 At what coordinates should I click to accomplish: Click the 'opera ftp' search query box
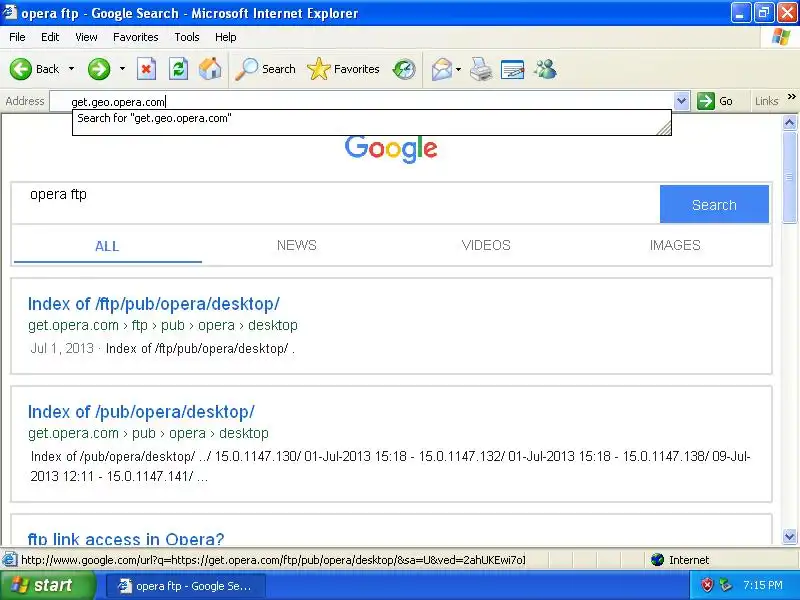[336, 204]
